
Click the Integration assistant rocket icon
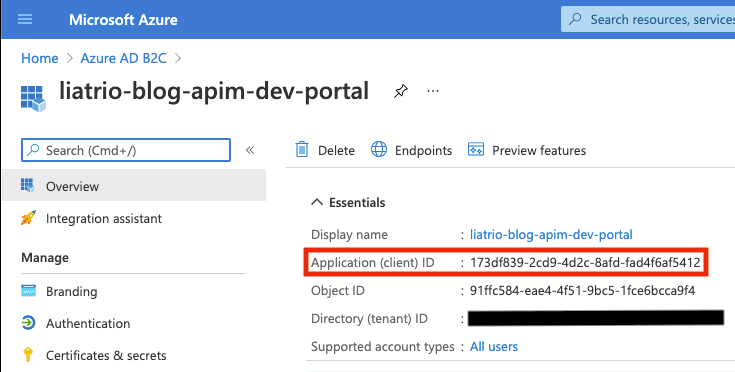coord(28,218)
